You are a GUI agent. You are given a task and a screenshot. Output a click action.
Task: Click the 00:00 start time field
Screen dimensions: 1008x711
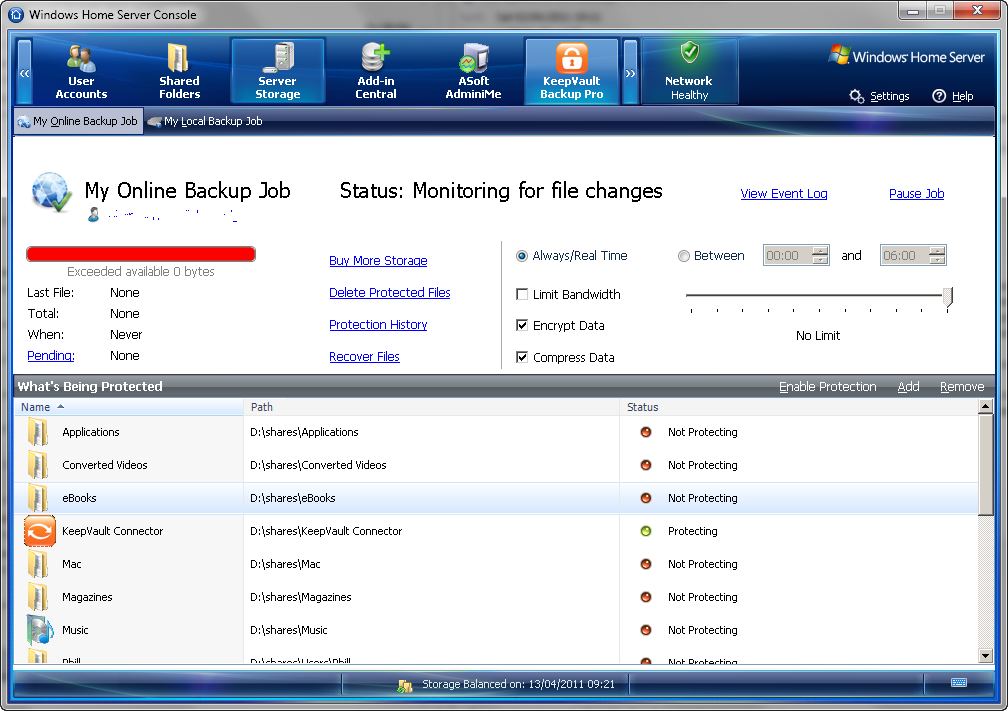[788, 255]
